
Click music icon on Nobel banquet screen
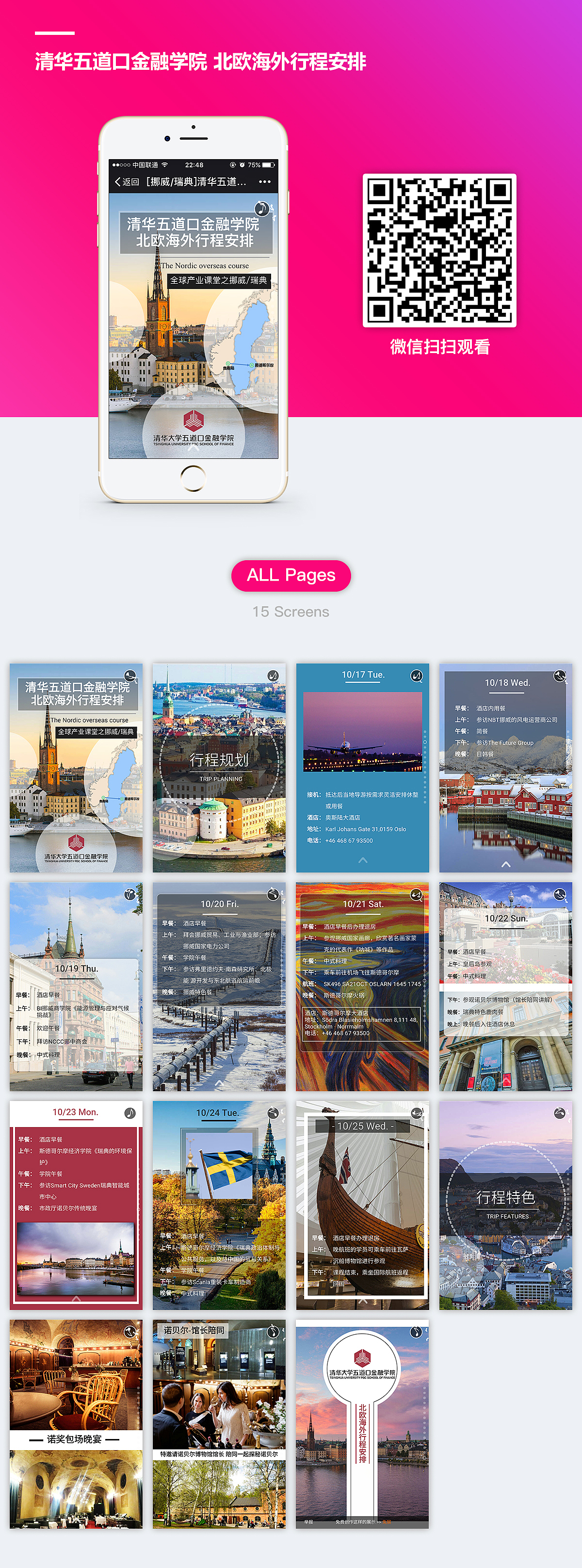point(130,1331)
